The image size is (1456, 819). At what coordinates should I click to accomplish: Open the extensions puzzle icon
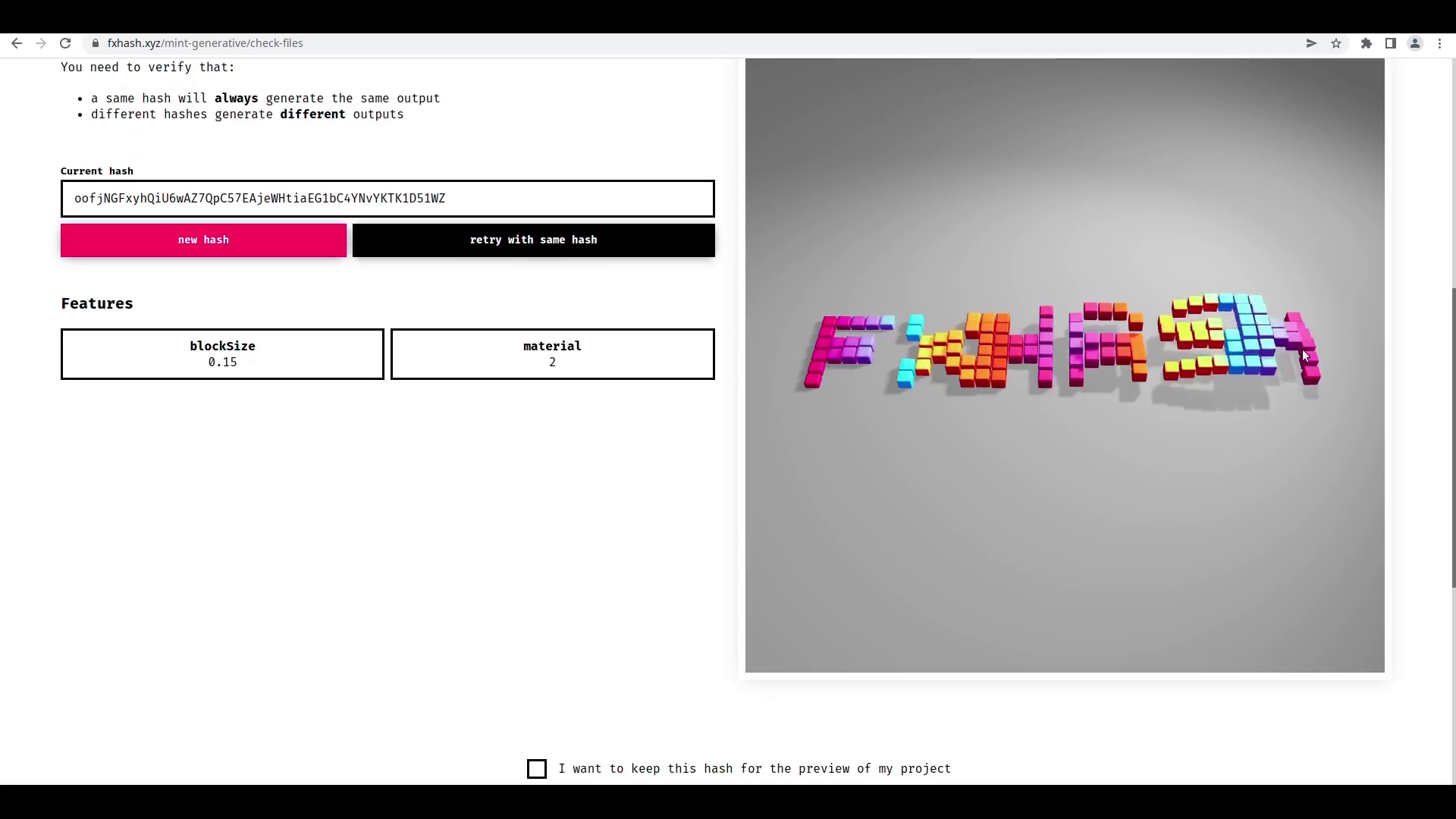click(x=1366, y=43)
